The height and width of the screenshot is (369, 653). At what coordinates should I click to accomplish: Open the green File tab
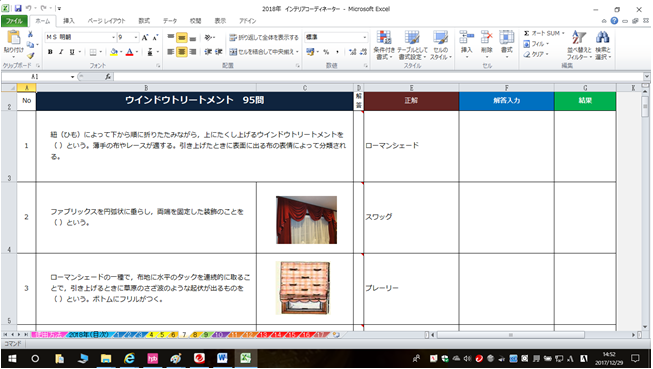[x=14, y=21]
